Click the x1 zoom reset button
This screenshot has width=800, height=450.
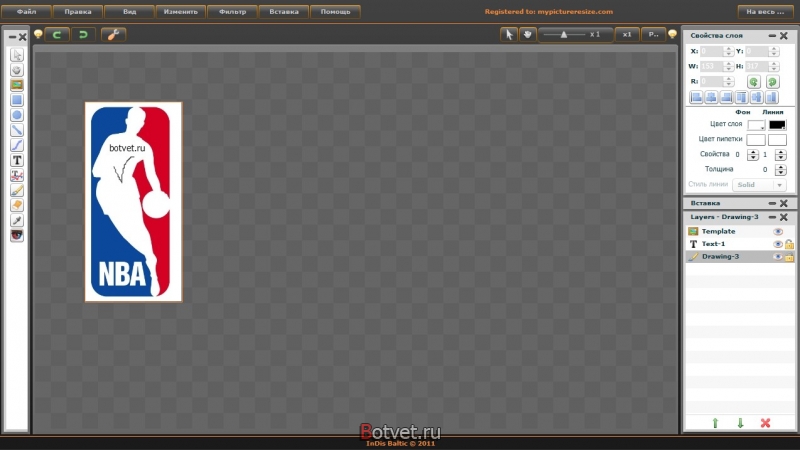[627, 34]
